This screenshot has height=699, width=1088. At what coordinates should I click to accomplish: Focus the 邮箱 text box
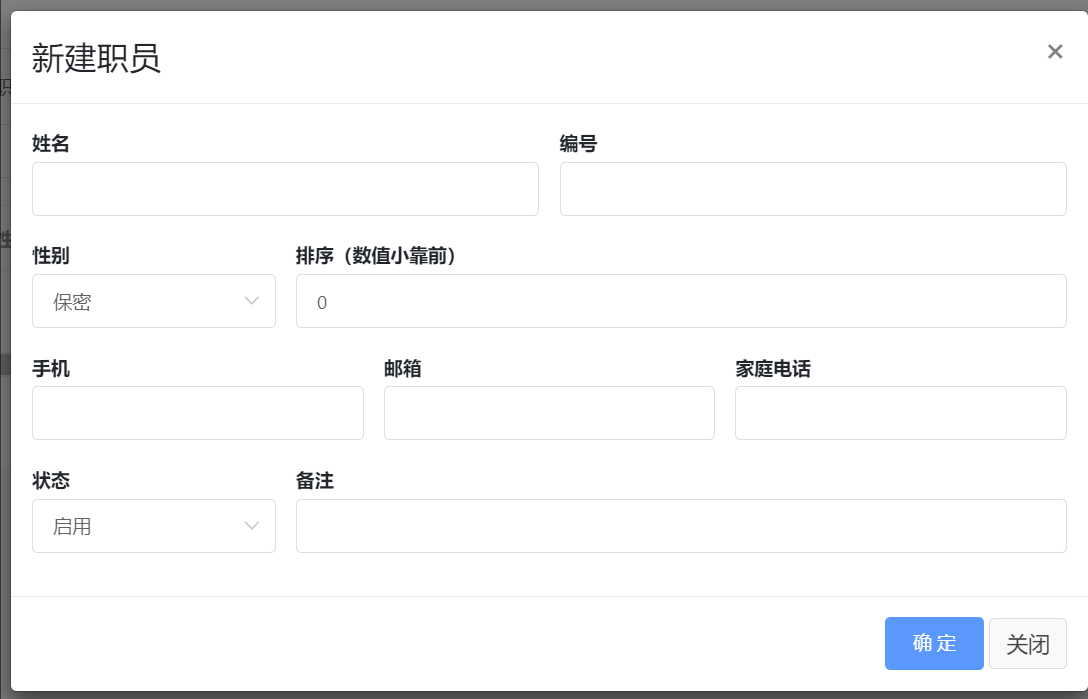click(x=549, y=413)
